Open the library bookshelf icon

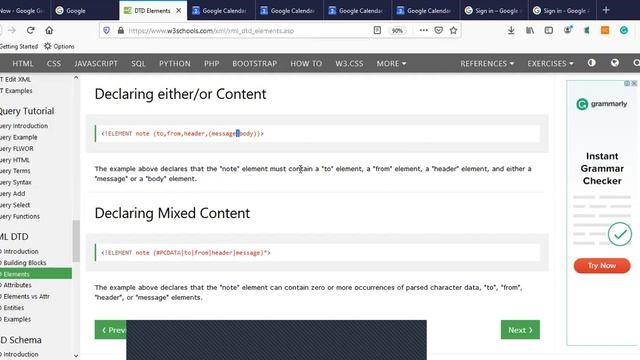530,30
